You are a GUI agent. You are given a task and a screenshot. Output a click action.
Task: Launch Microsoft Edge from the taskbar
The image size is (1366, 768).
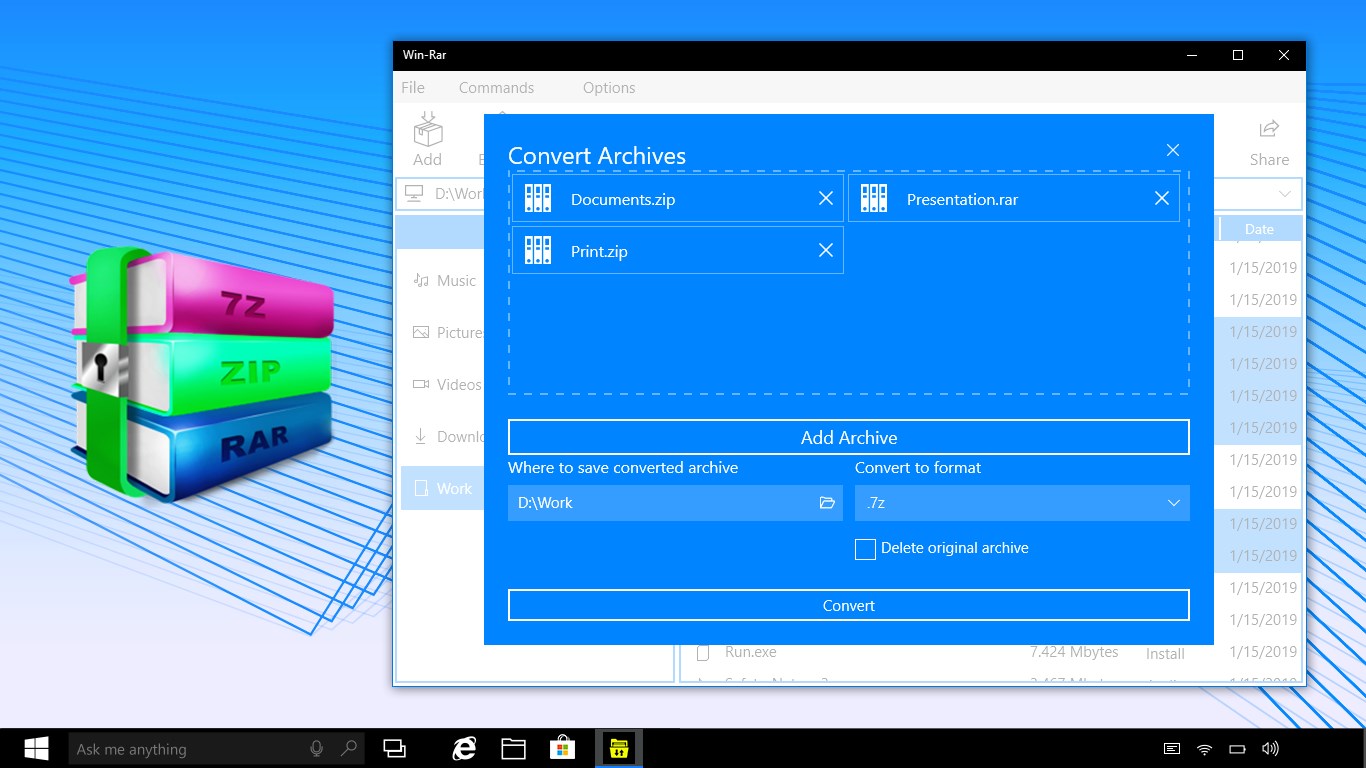tap(464, 749)
